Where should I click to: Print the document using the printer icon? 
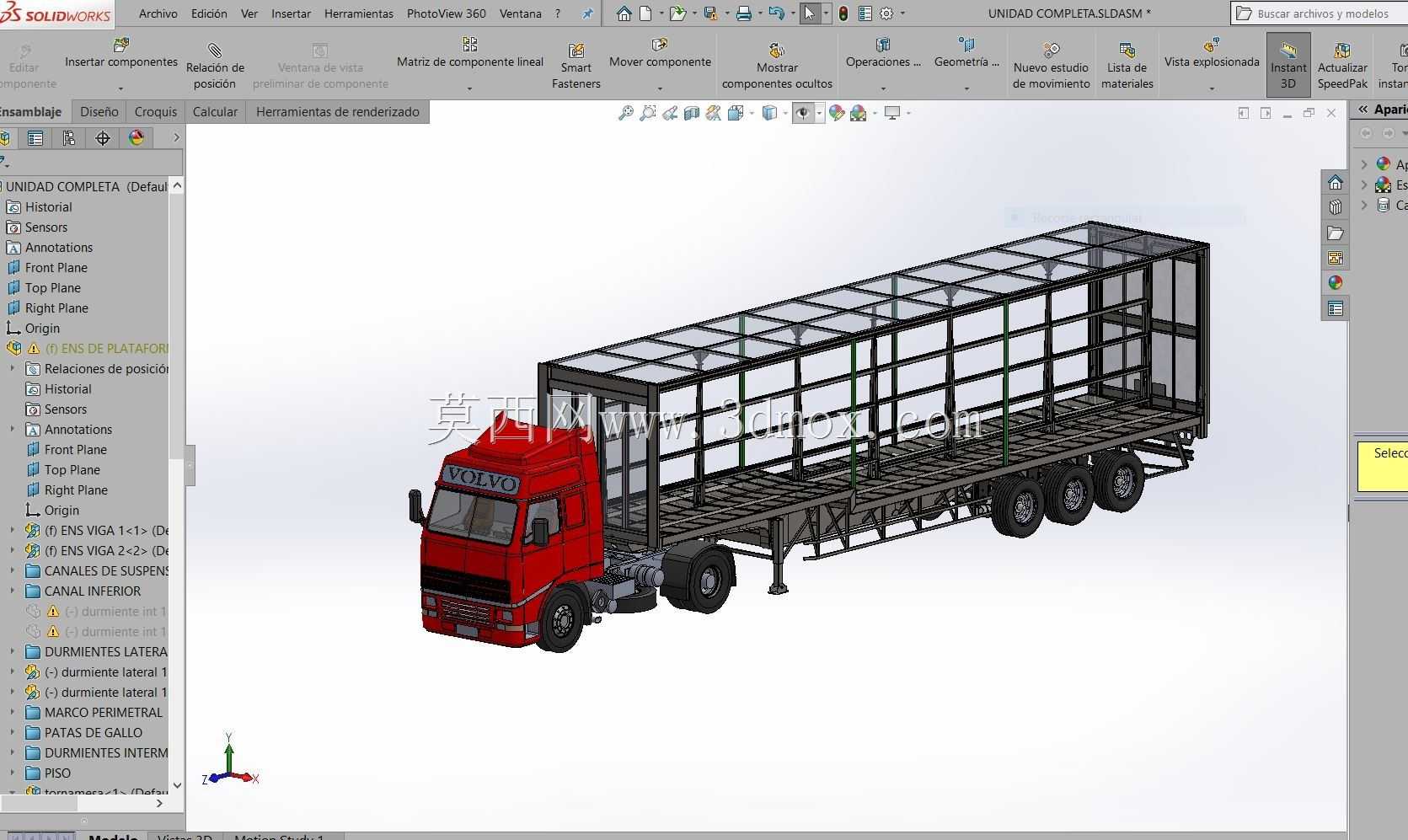pos(743,13)
